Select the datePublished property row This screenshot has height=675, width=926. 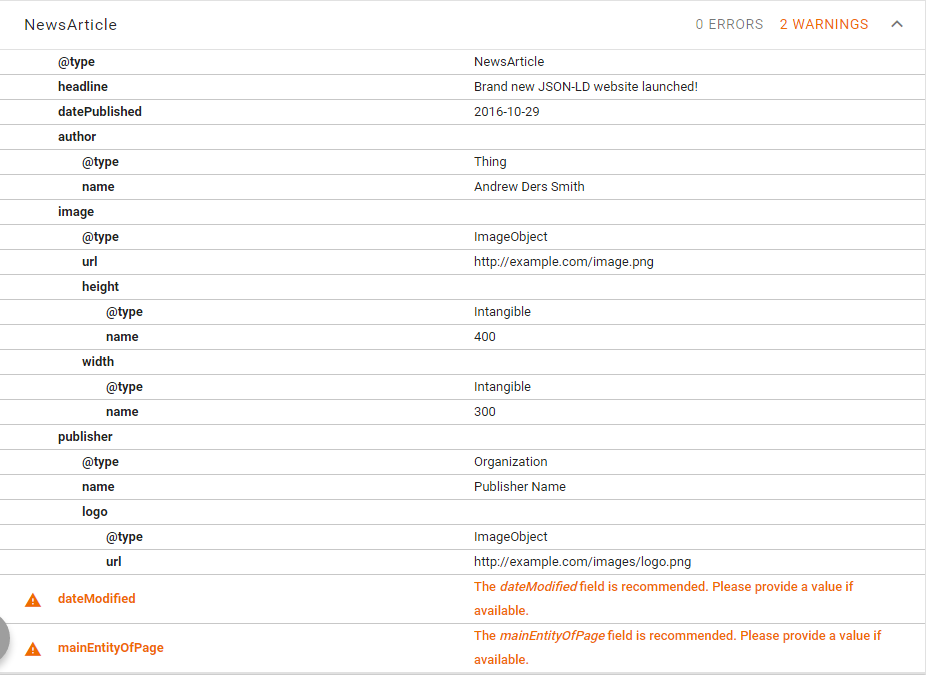[x=100, y=112]
